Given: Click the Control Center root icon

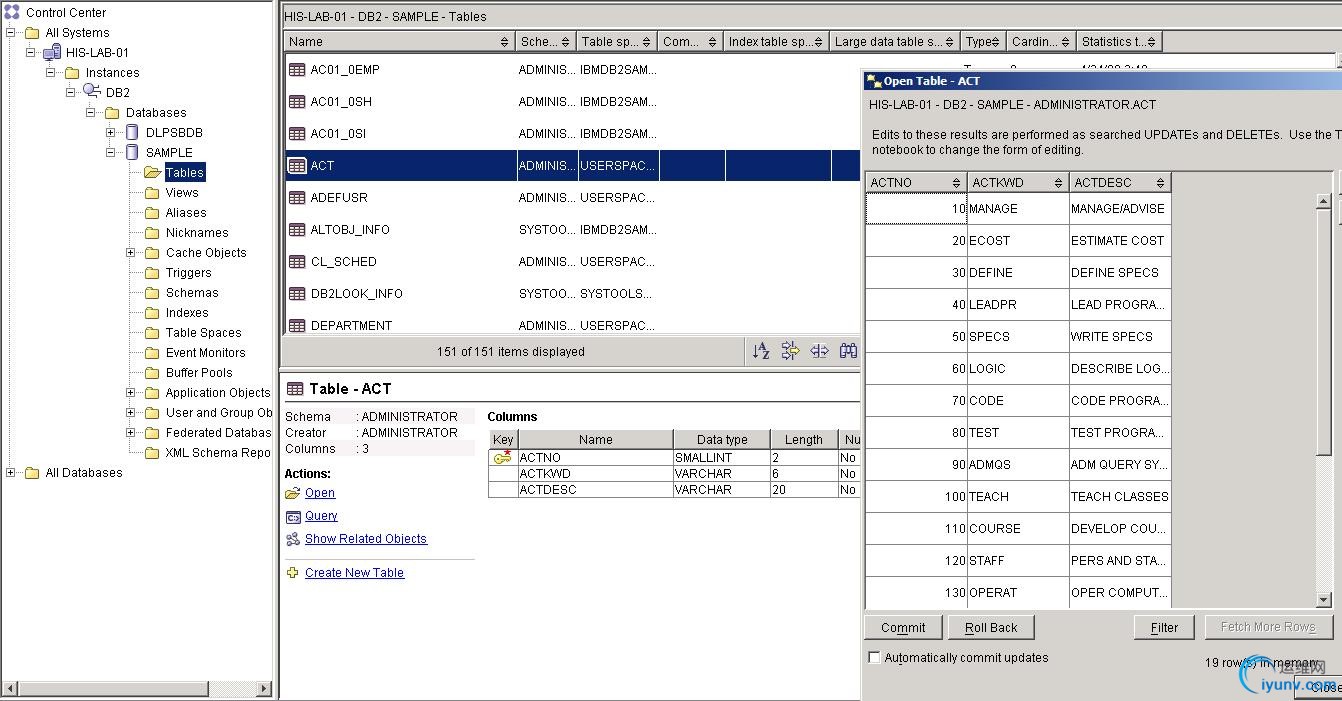Looking at the screenshot, I should click(12, 12).
